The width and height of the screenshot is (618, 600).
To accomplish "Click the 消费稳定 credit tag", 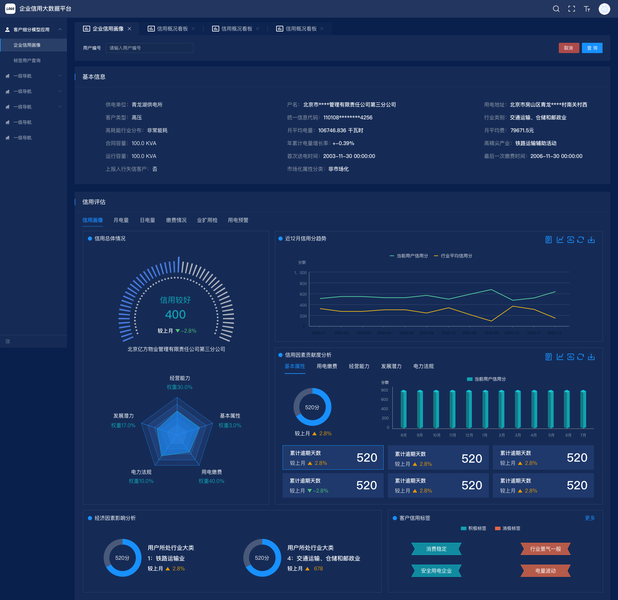I will coord(436,549).
